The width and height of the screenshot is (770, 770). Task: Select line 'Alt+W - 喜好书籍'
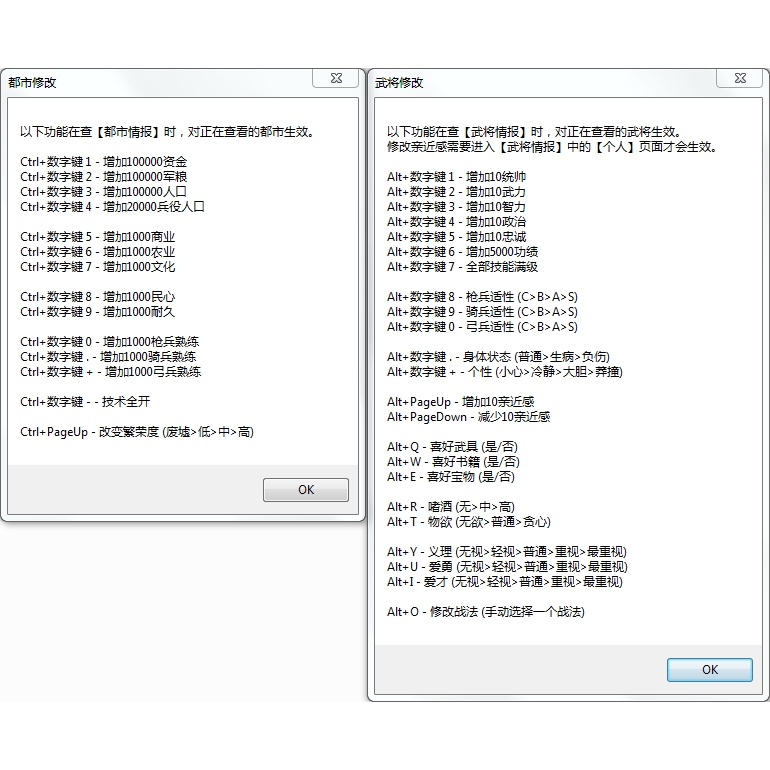coord(453,462)
